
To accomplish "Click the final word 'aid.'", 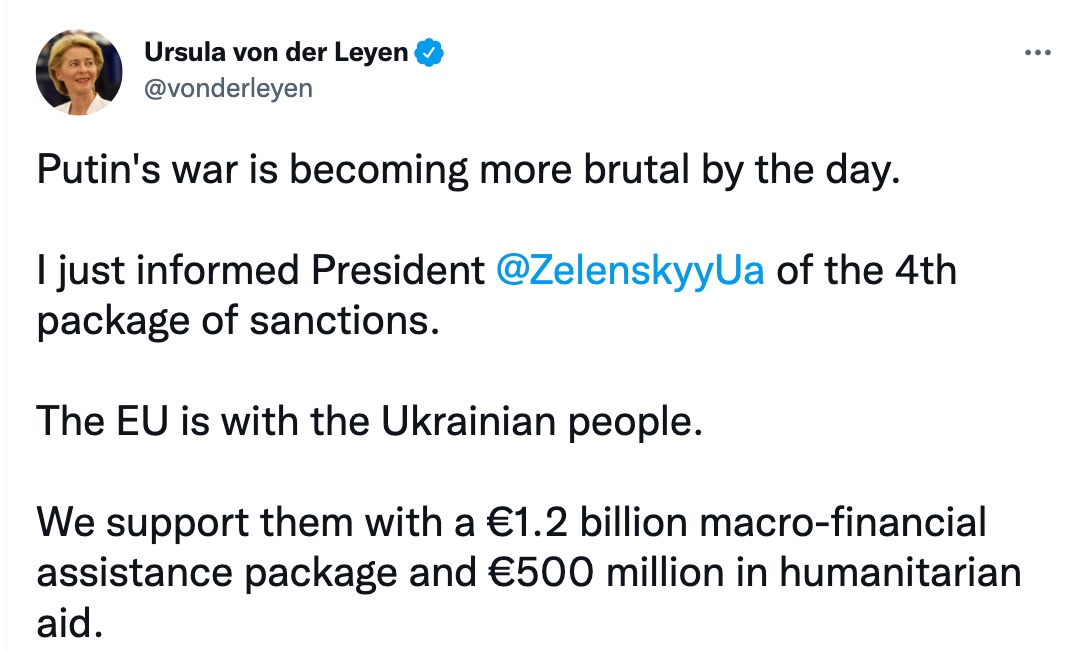I will click(x=69, y=623).
